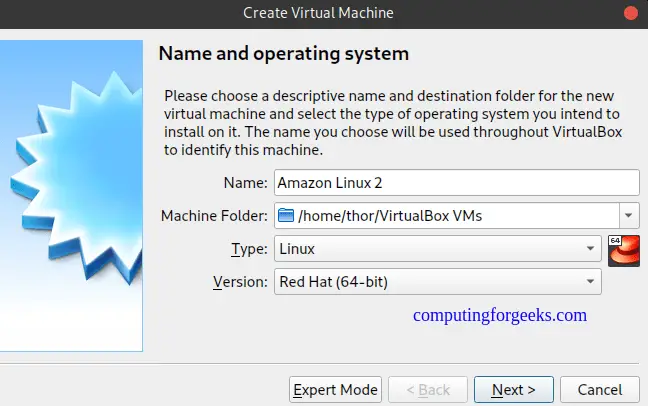Viewport: 648px width, 406px height.
Task: Click the Name: label
Action: 245,183
